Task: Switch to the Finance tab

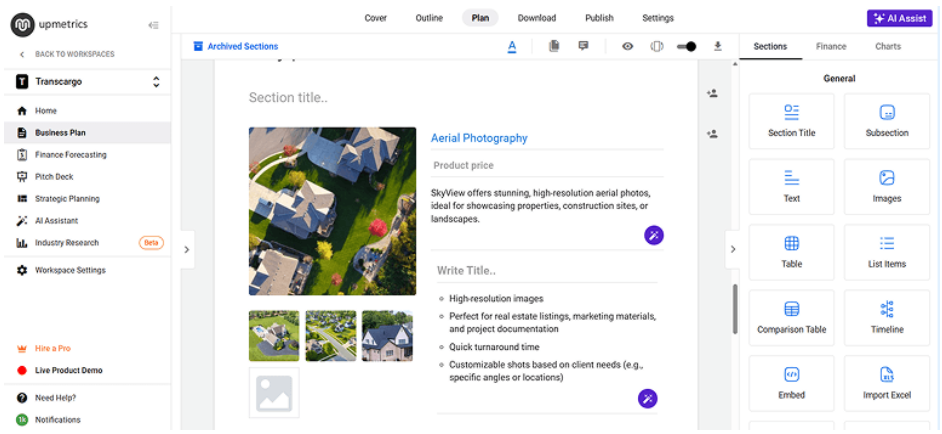Action: (830, 46)
